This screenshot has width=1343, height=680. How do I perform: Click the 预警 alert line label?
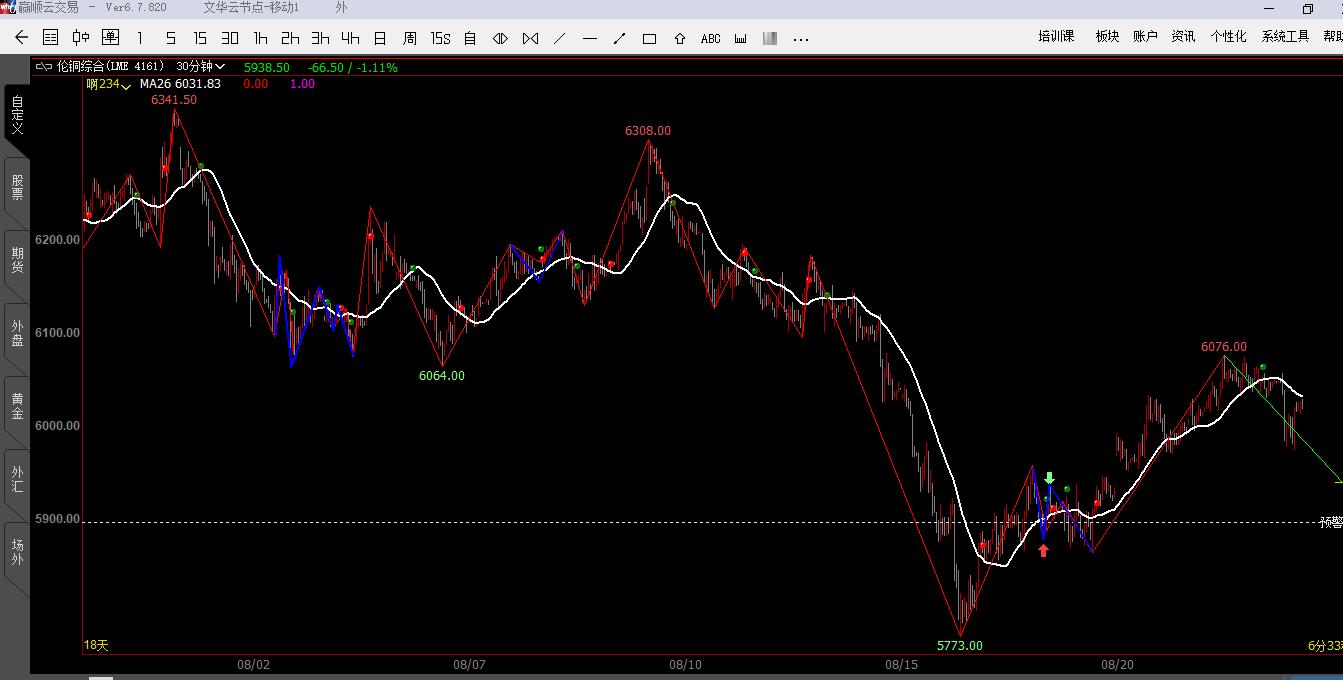pyautogui.click(x=1330, y=522)
